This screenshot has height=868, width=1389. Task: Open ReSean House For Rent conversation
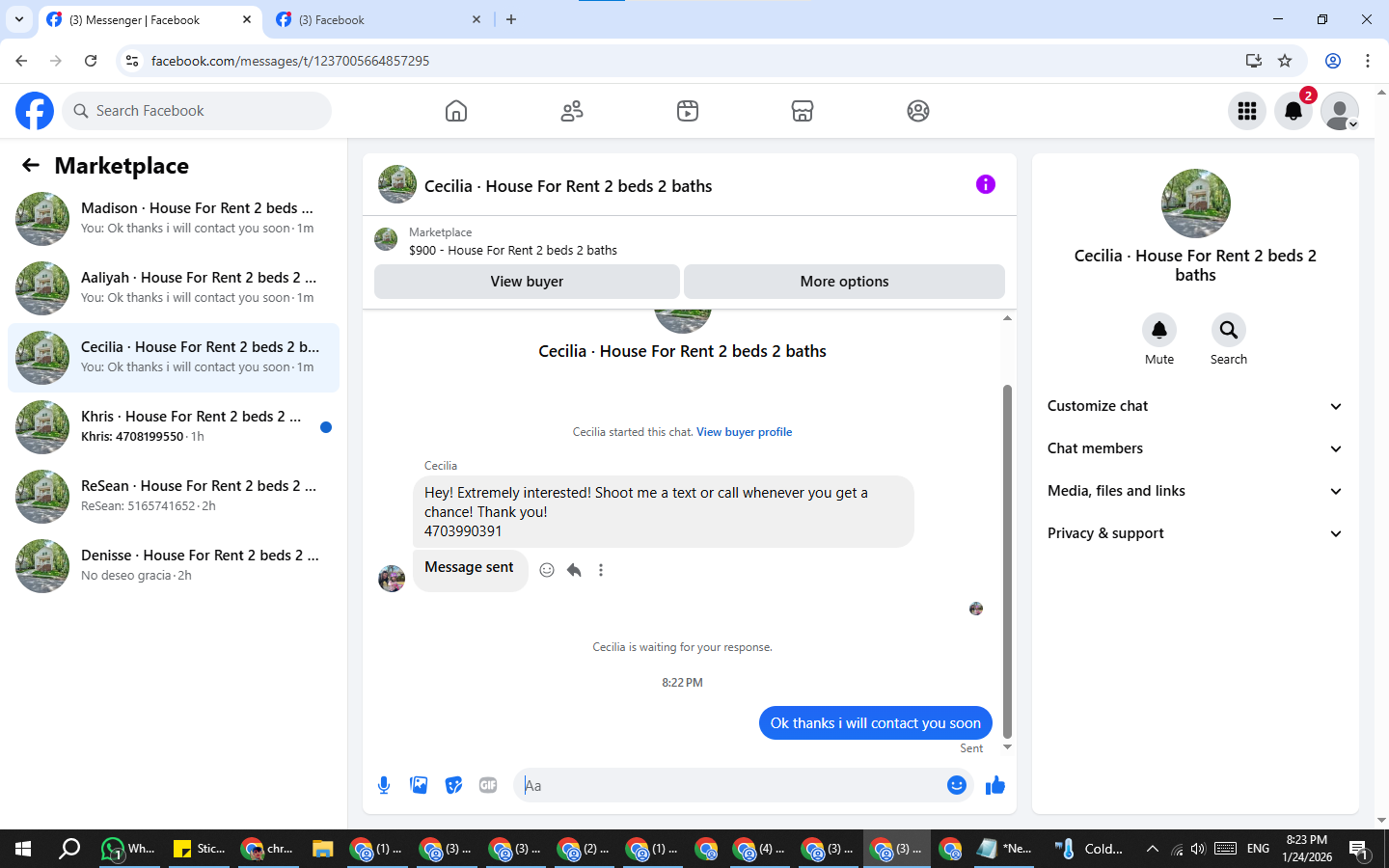(174, 497)
